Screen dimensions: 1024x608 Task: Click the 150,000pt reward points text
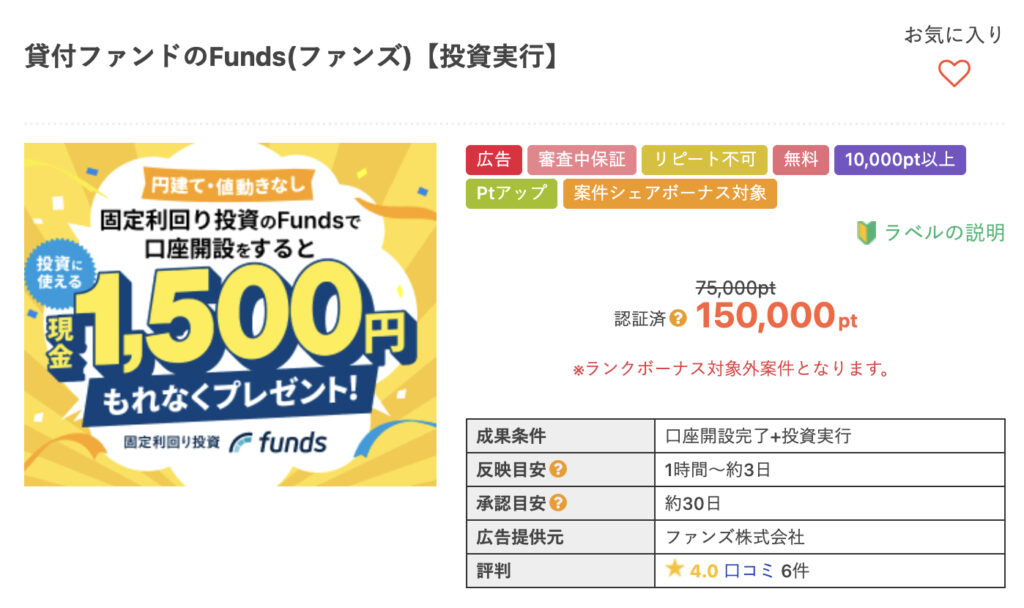[776, 316]
